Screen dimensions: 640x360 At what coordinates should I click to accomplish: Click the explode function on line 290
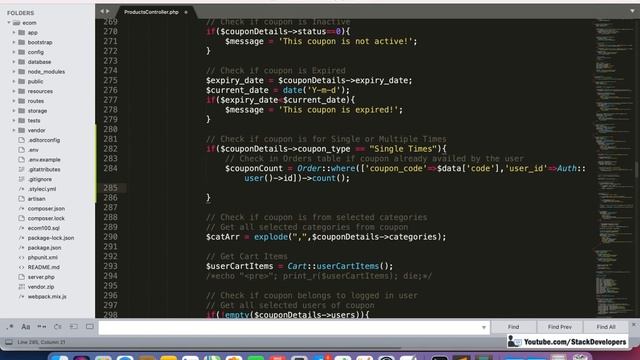271,237
